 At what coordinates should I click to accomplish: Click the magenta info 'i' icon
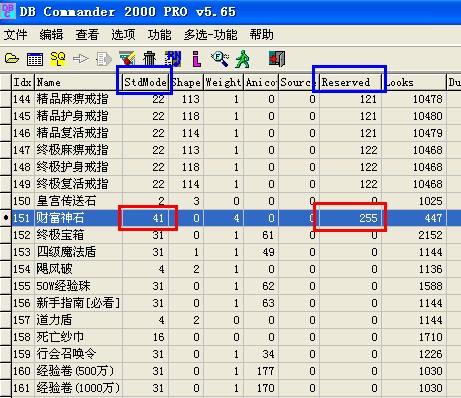(x=197, y=59)
